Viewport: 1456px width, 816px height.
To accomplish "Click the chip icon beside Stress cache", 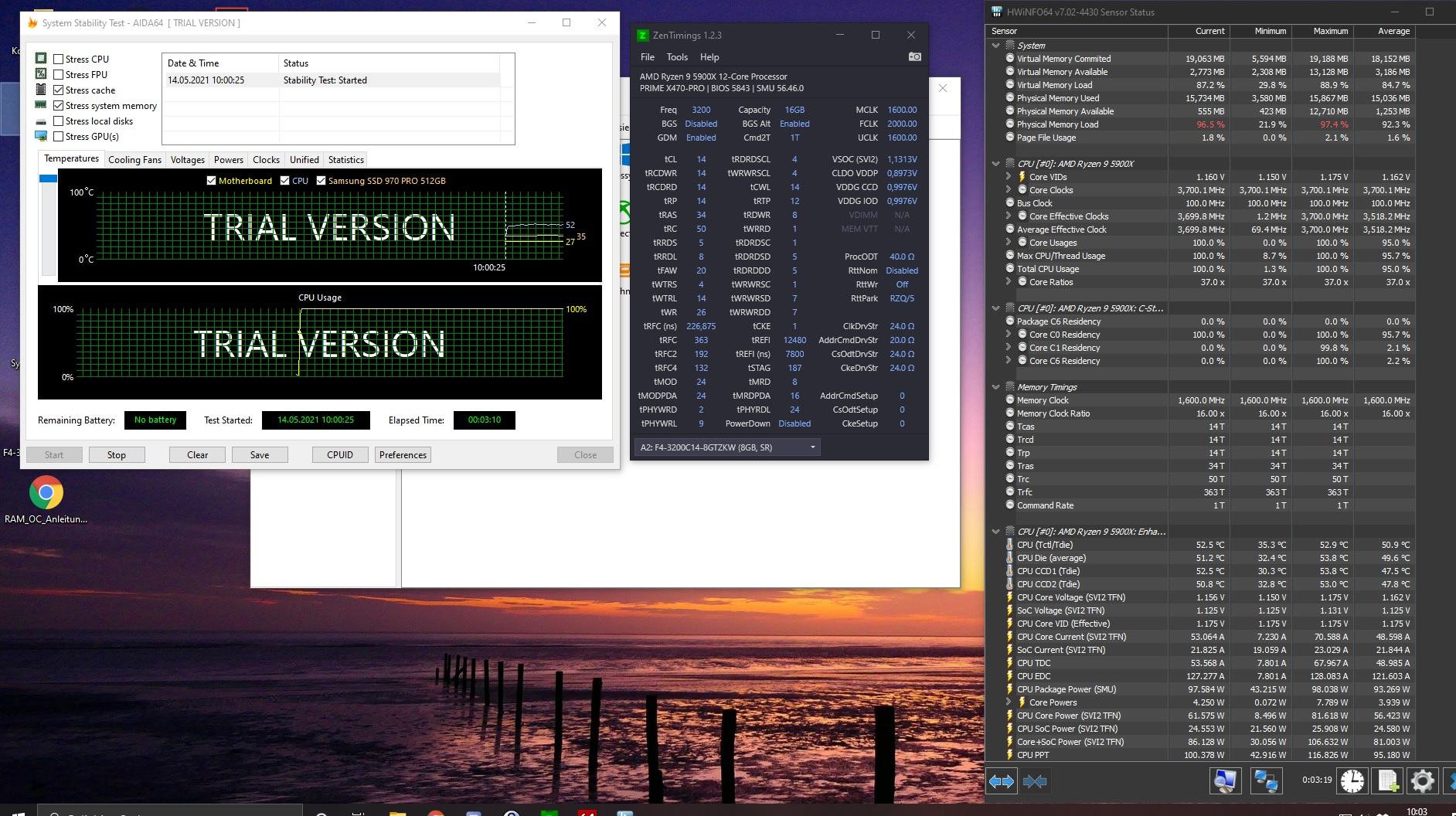I will tap(41, 90).
